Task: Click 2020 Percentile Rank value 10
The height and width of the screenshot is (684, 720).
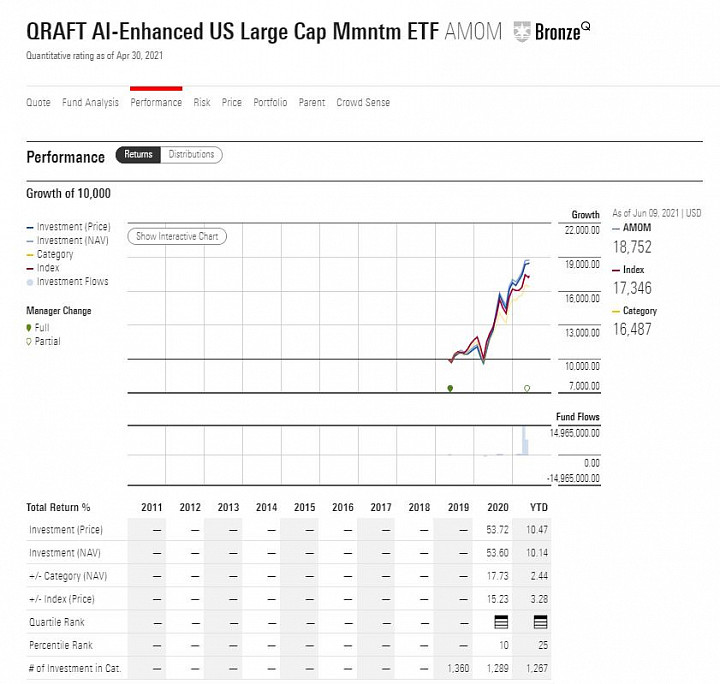Action: (504, 645)
